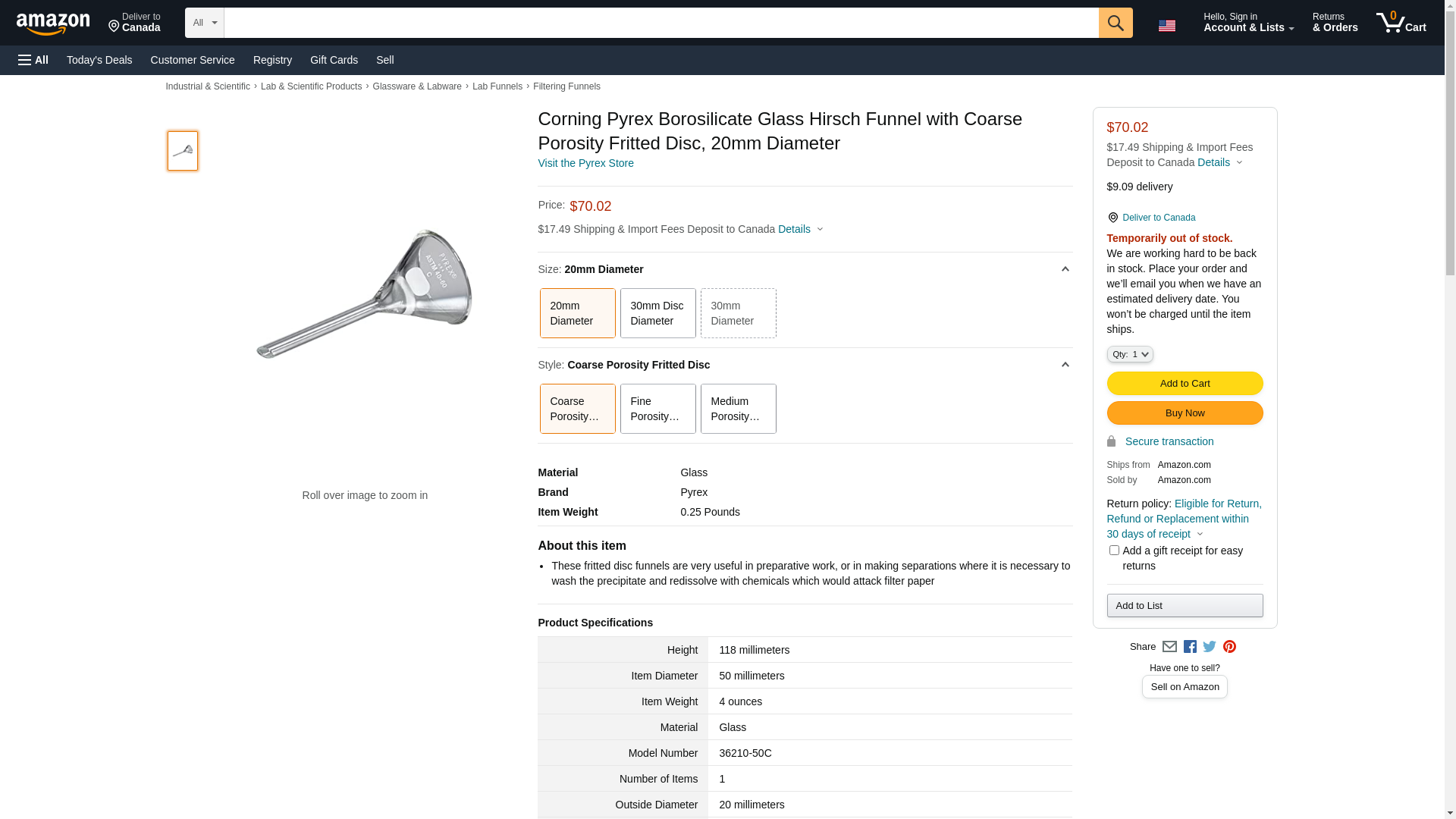
Task: Visit the Pyrex Store link
Action: (x=585, y=163)
